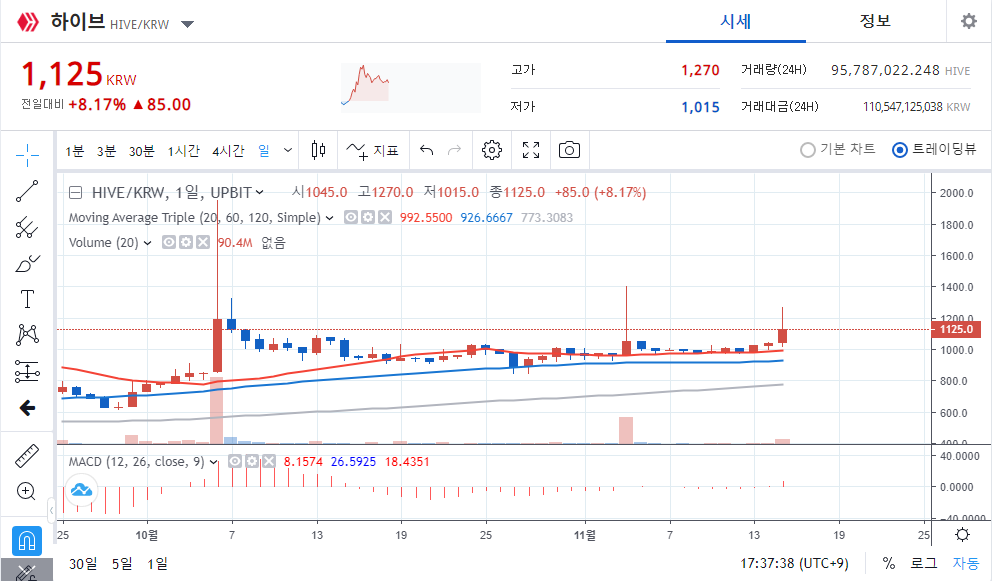The height and width of the screenshot is (581, 992).
Task: Expand HIVE/KRW symbol legend chevron
Action: click(x=259, y=192)
